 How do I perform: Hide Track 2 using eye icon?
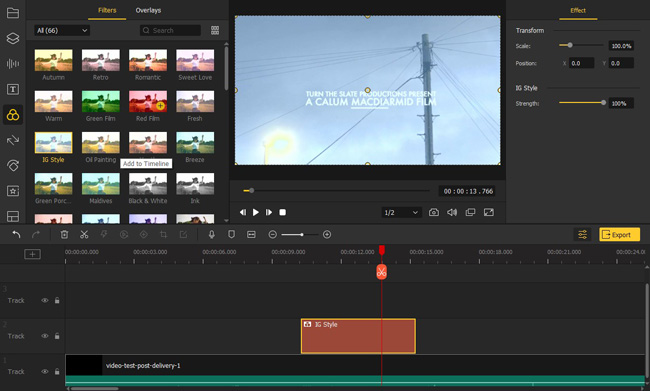[x=45, y=336]
